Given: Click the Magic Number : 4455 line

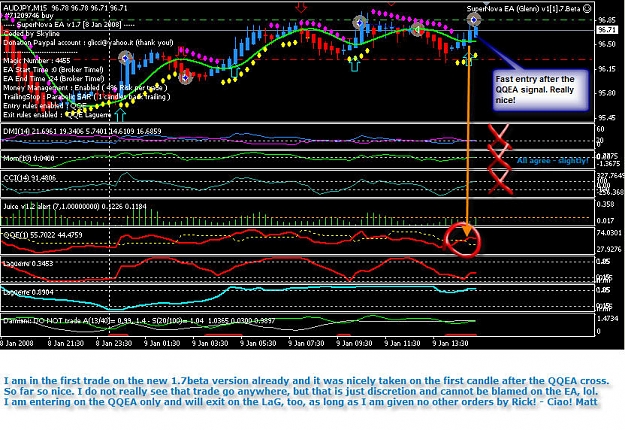Looking at the screenshot, I should pos(37,61).
